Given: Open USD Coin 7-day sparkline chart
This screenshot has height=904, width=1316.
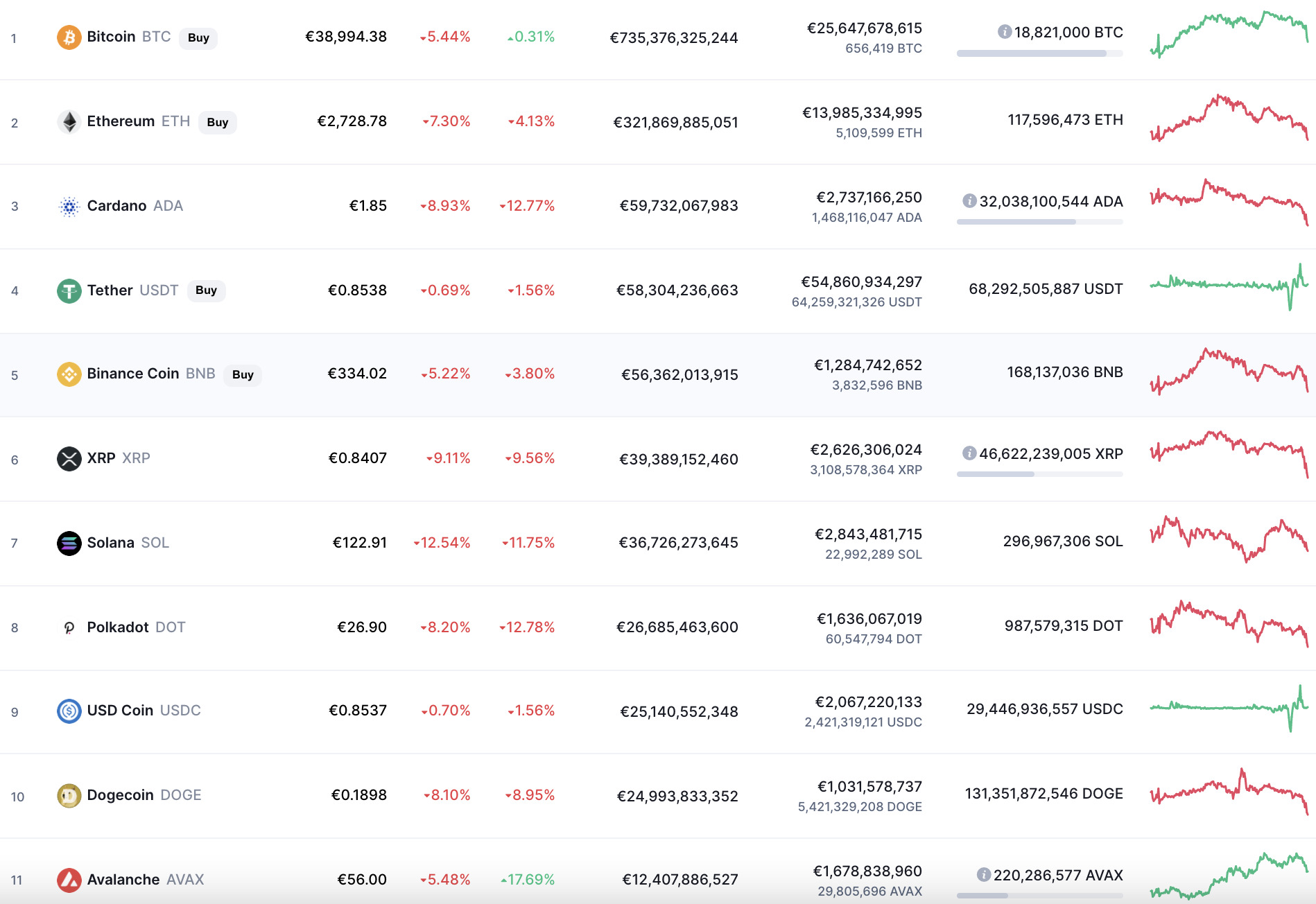Looking at the screenshot, I should (1229, 708).
